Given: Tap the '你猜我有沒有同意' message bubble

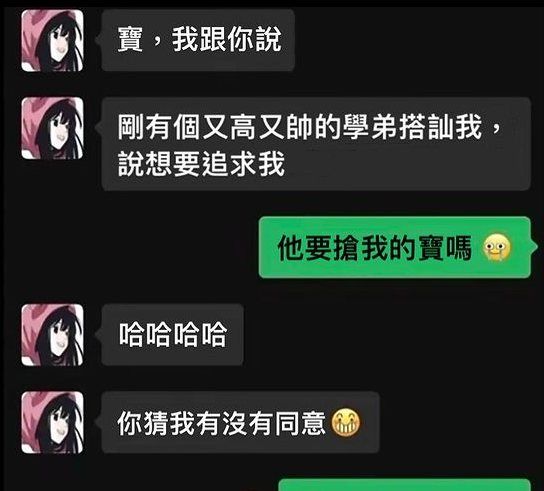Looking at the screenshot, I should pos(240,422).
